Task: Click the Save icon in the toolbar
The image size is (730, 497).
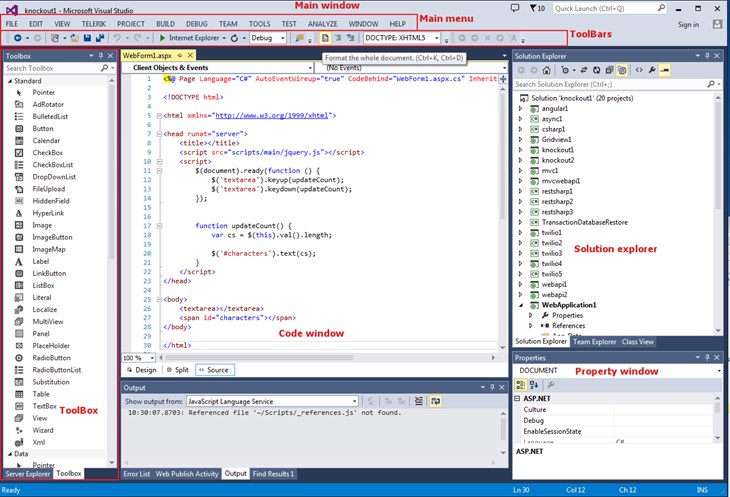Action: tap(87, 38)
